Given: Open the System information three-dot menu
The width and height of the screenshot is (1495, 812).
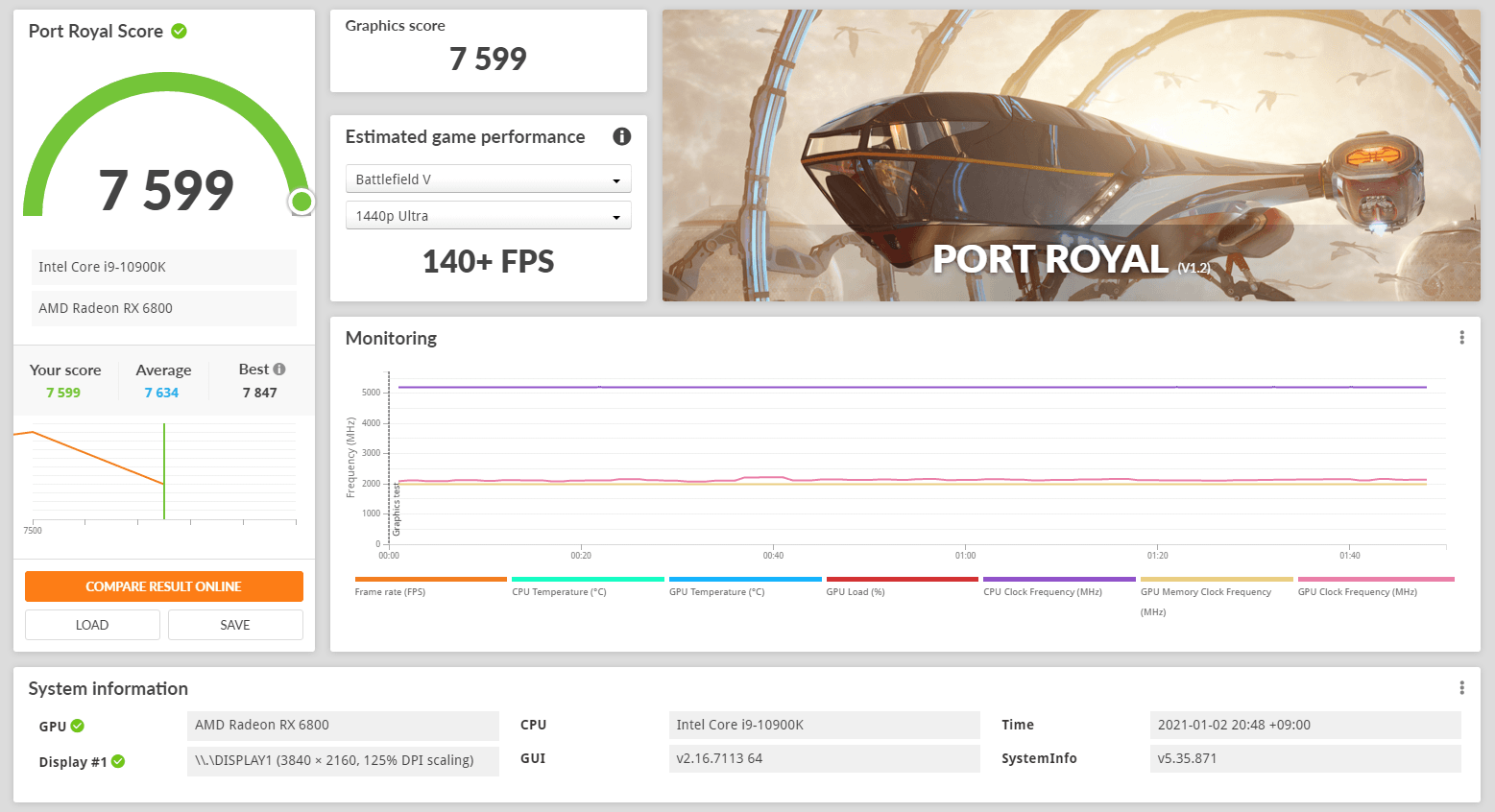Looking at the screenshot, I should tap(1461, 688).
